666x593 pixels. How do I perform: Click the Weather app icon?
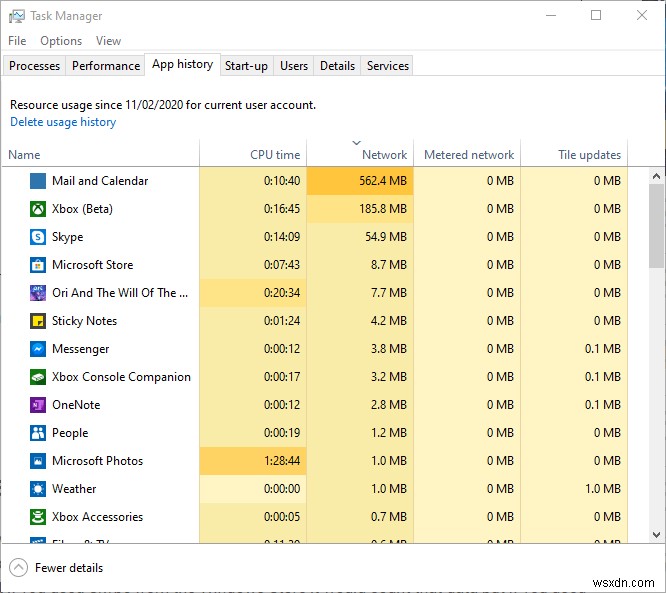pos(38,489)
